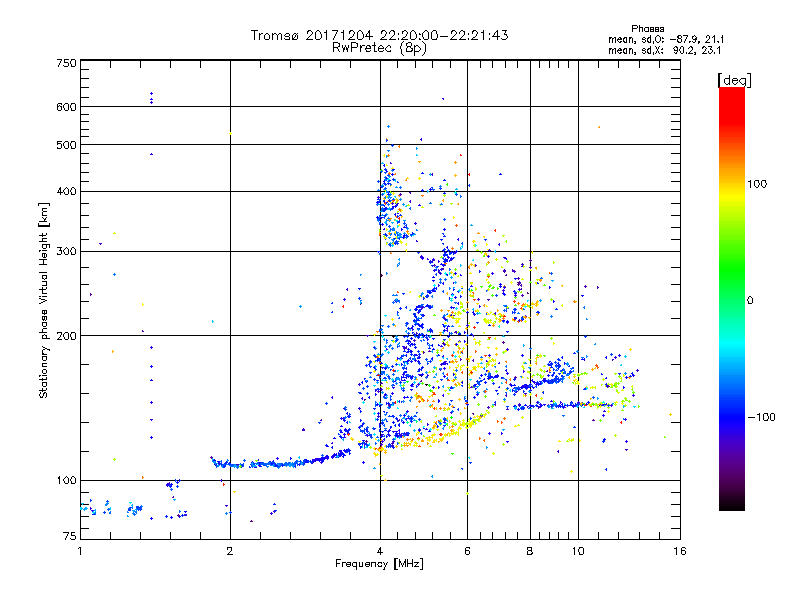This screenshot has height=600, width=800.
Task: Click the x-axis tick label '8'
Action: (x=530, y=551)
